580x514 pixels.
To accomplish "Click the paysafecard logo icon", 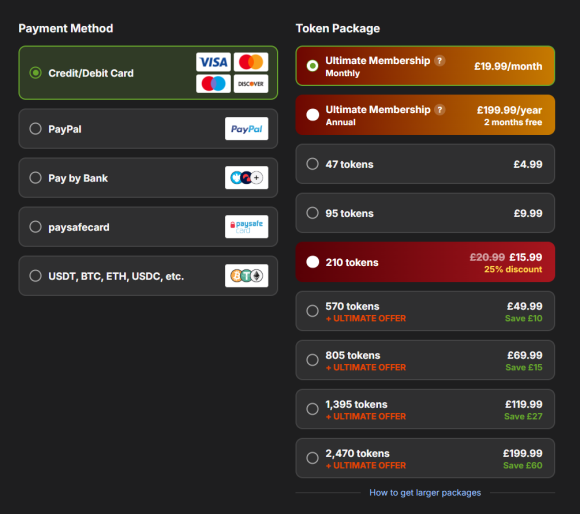I will point(246,227).
